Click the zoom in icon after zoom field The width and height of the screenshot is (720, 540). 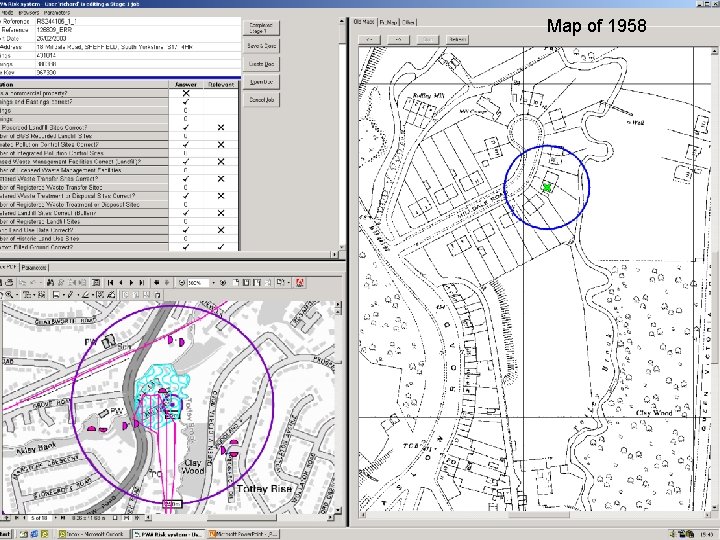coord(223,283)
